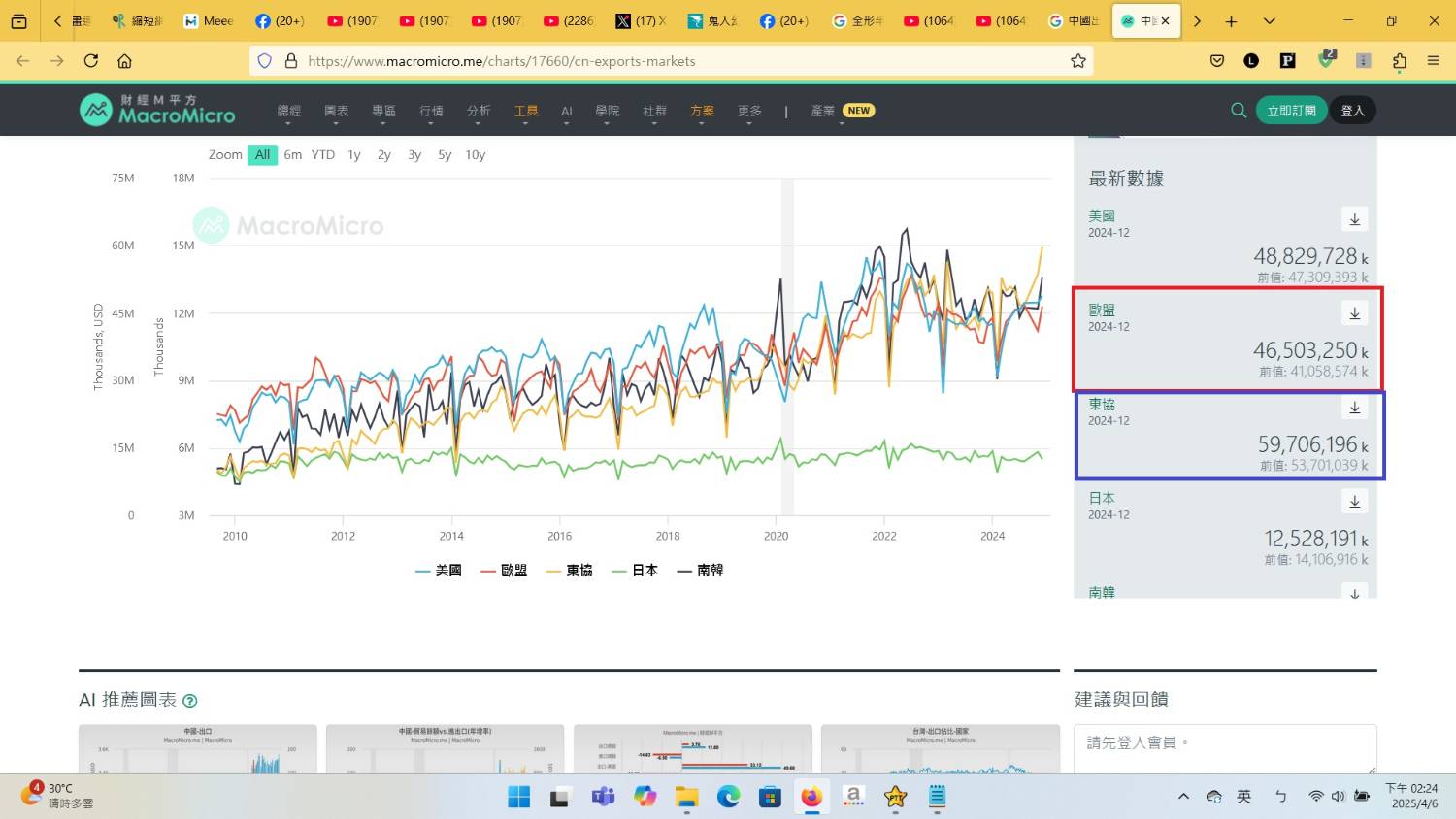Click the MacroMicro site search icon
This screenshot has height=819, width=1456.
pyautogui.click(x=1238, y=111)
